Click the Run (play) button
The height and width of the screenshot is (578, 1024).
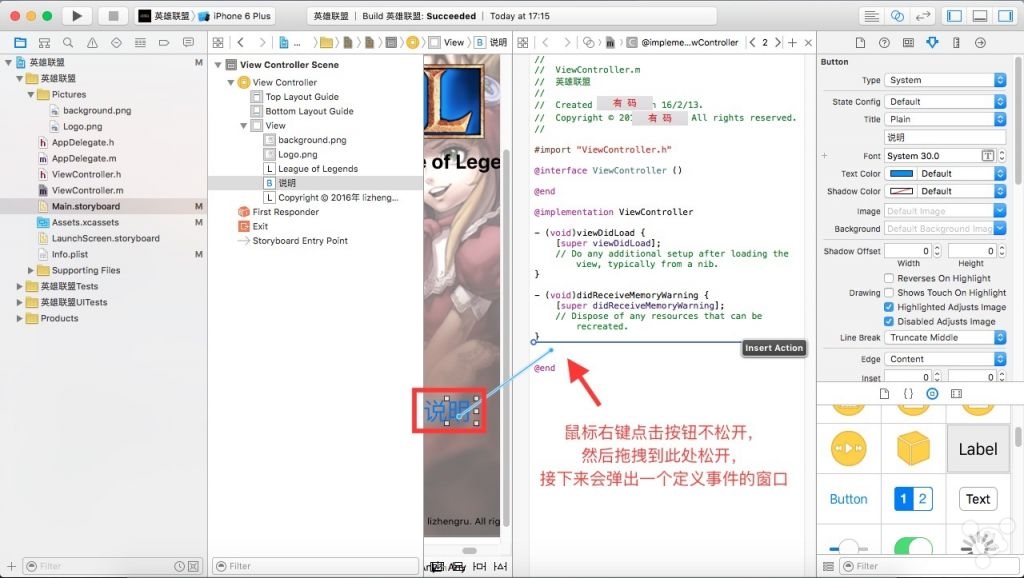coord(77,16)
